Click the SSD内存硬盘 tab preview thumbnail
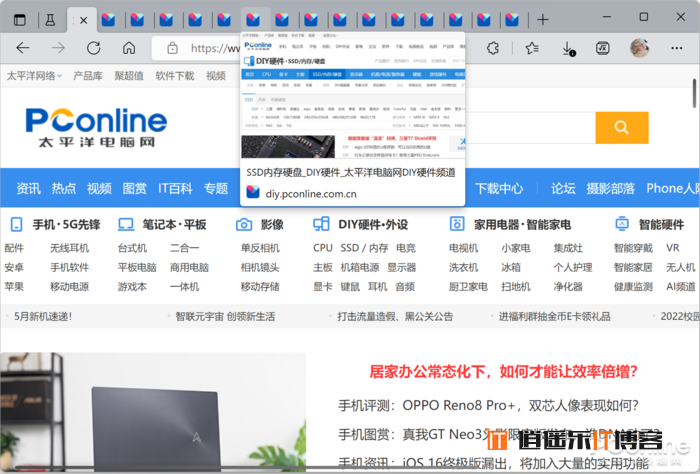700x474 pixels. (x=353, y=95)
